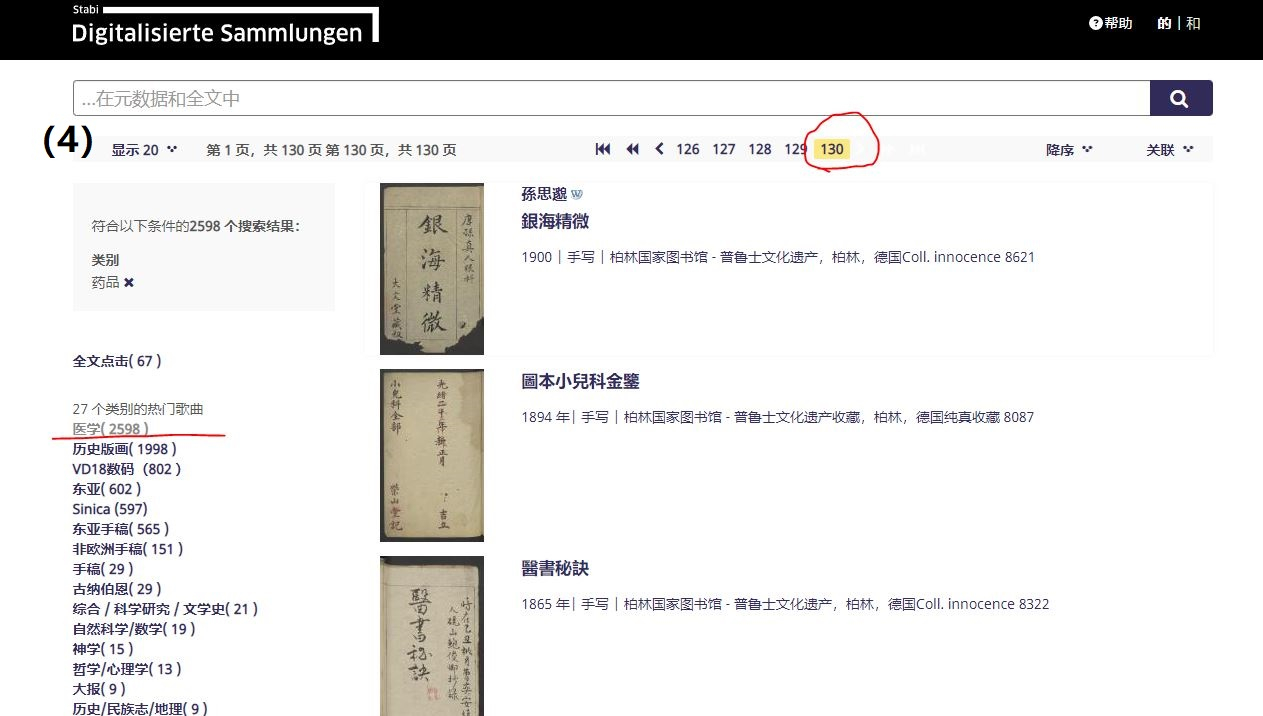The width and height of the screenshot is (1263, 716).
Task: Go to page 126
Action: click(x=688, y=149)
